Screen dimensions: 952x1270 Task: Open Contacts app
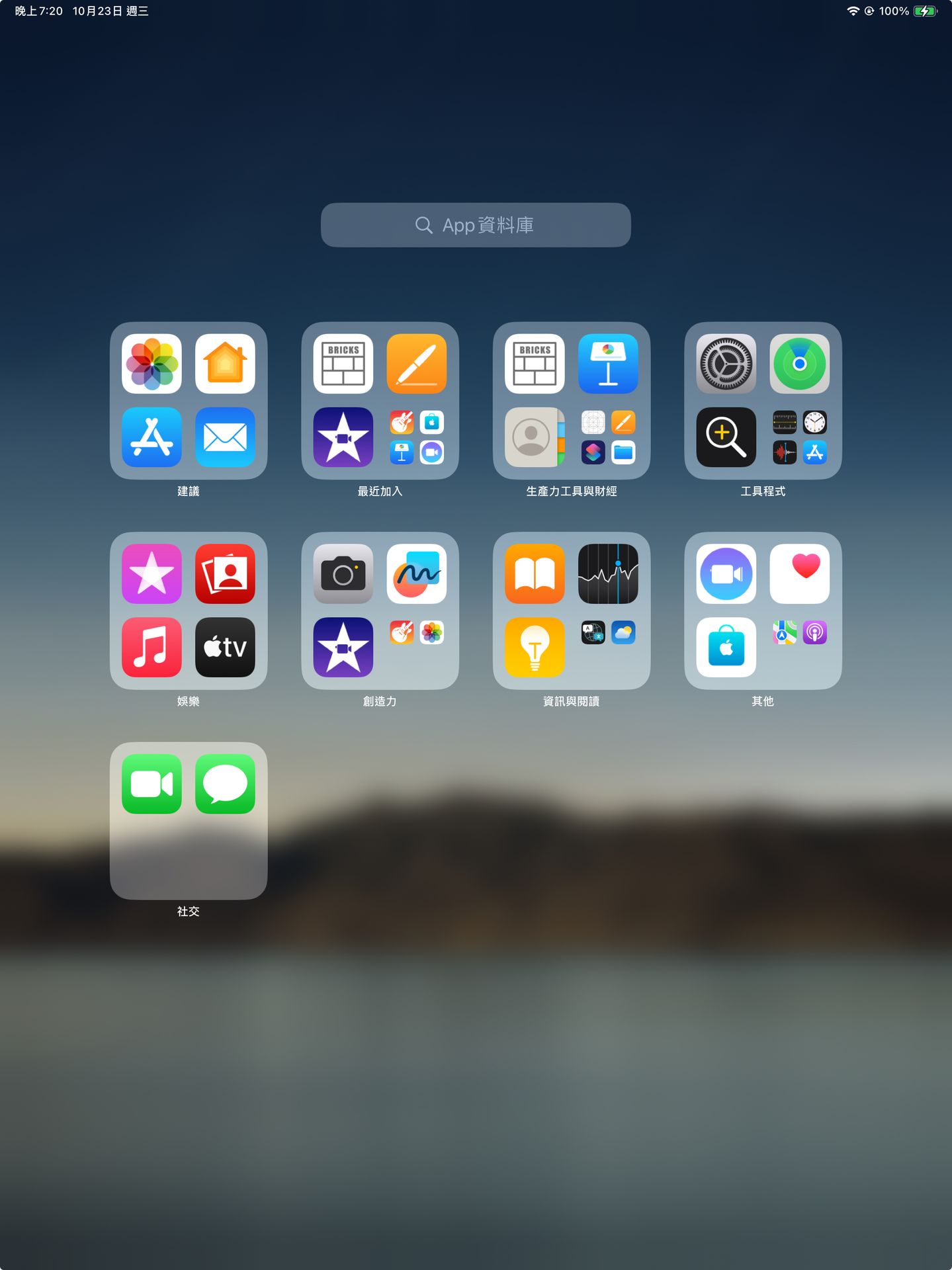[535, 437]
